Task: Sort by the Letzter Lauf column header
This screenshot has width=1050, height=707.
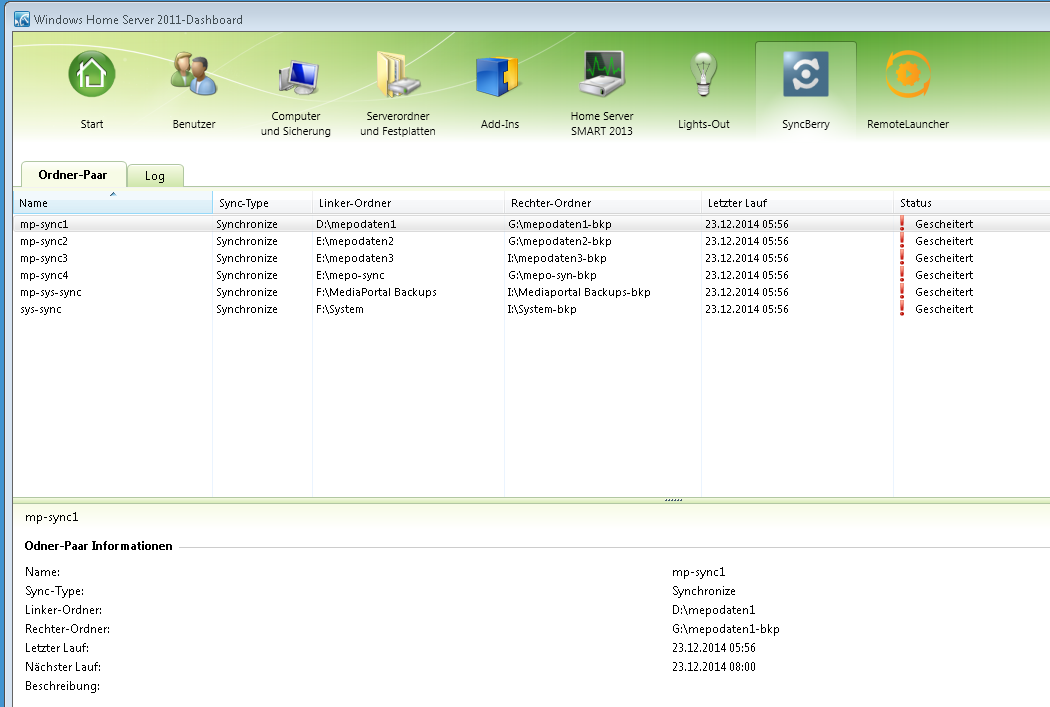Action: point(797,203)
